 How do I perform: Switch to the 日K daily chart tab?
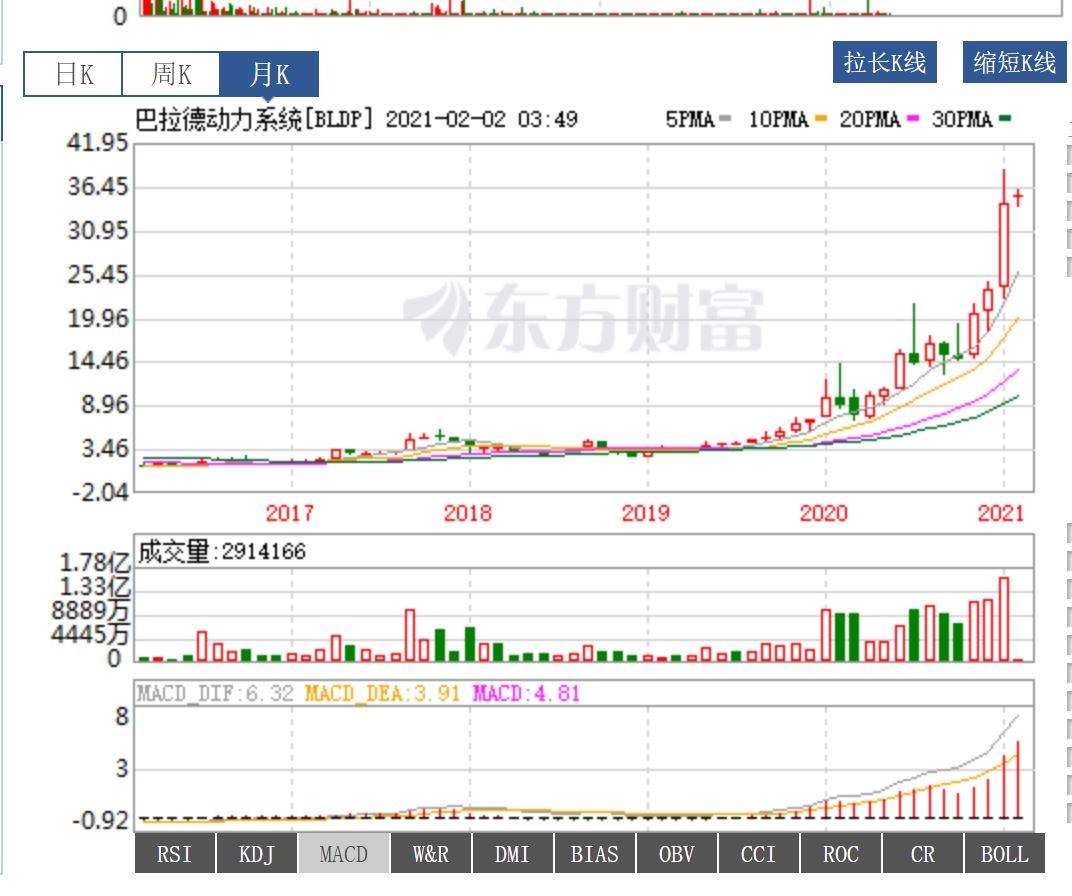tap(73, 74)
